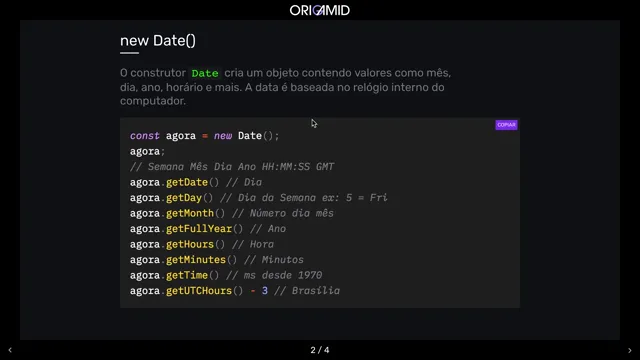Go to the previous slide arrow

(10, 350)
